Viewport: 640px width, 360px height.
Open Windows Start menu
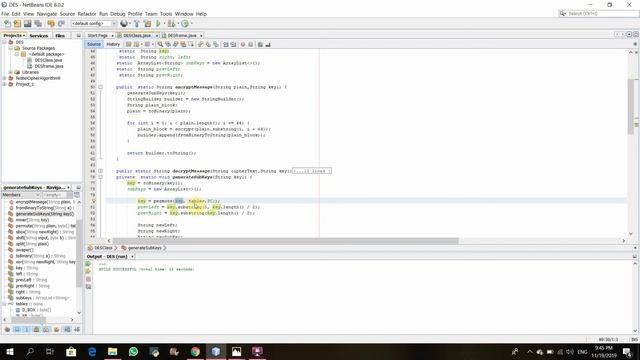(x=9, y=351)
